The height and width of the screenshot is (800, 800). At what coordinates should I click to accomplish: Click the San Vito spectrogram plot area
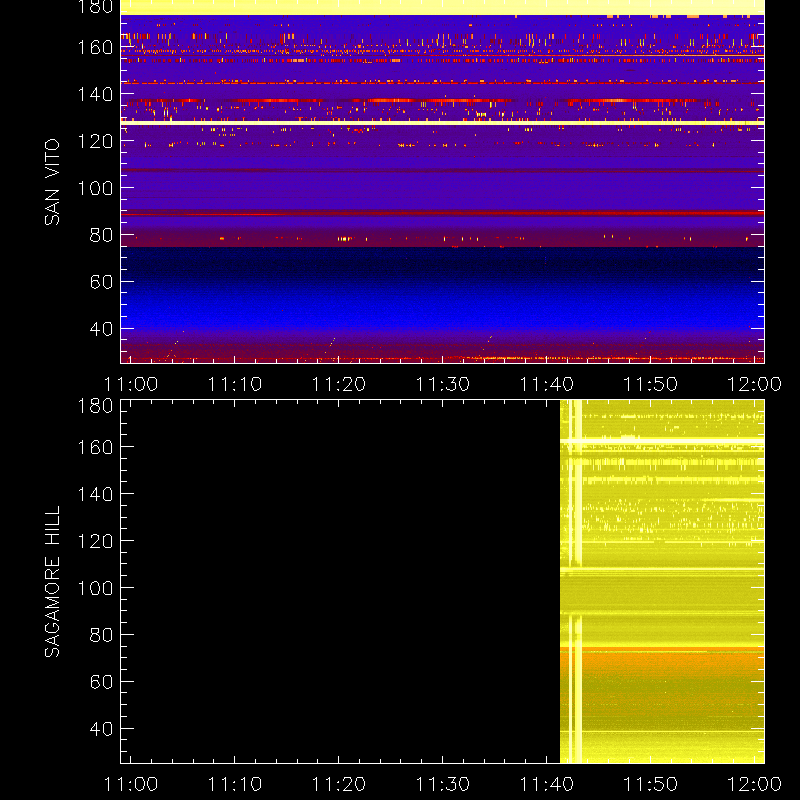pyautogui.click(x=442, y=182)
